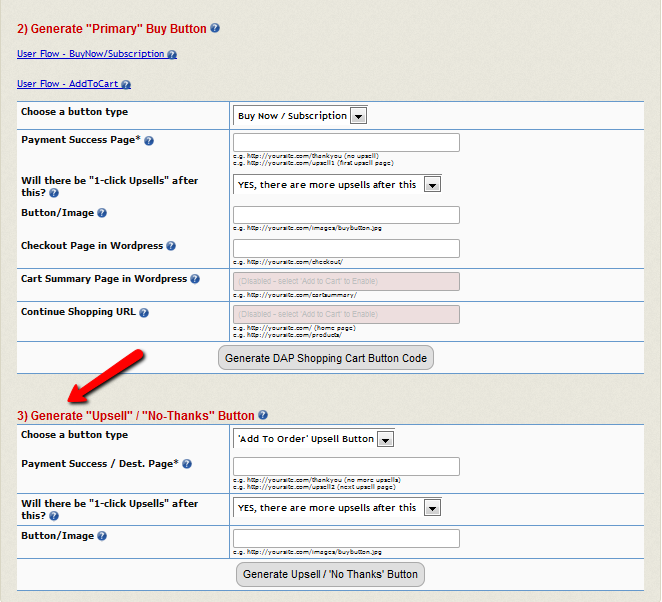Focus the Checkout Page in Wordpress text field

point(346,248)
